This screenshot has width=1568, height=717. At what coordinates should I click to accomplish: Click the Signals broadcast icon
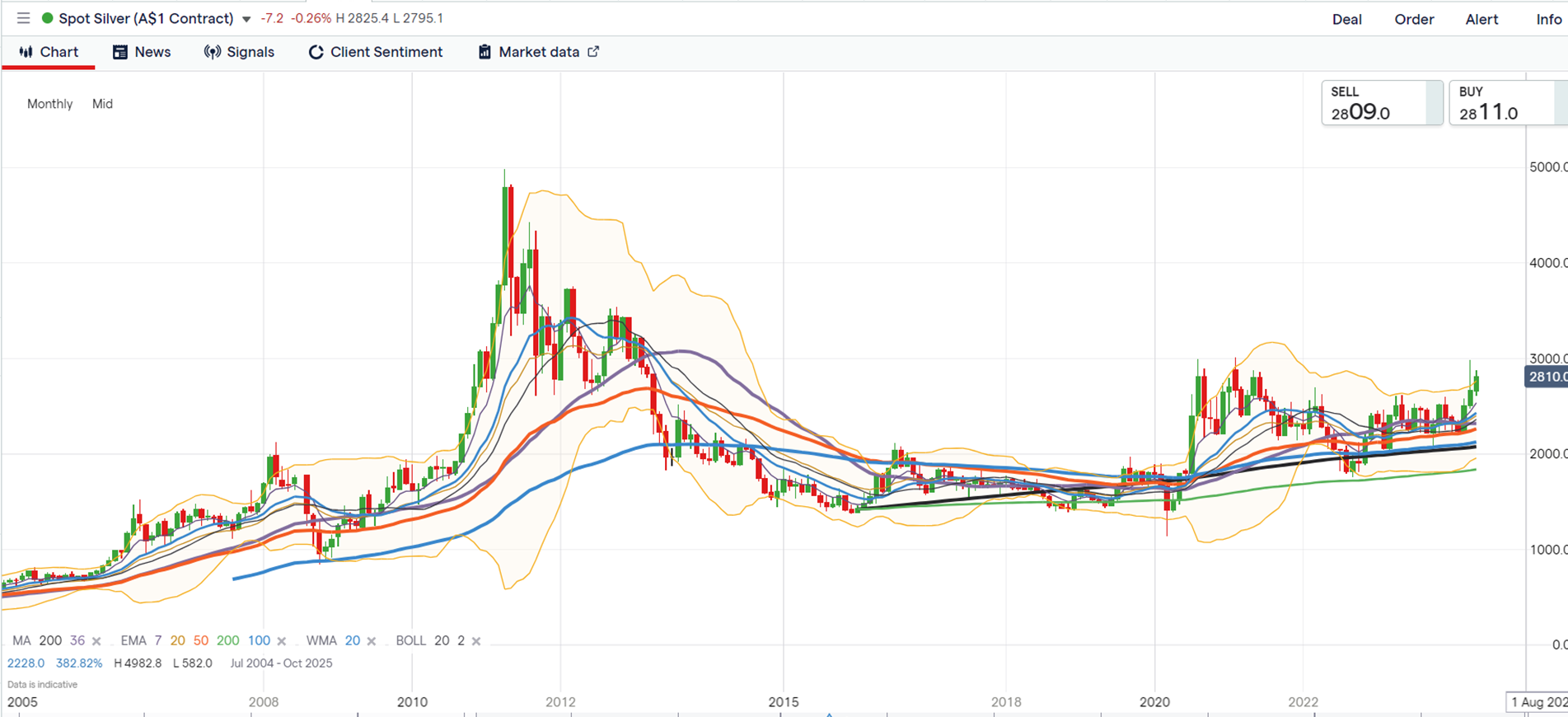212,52
